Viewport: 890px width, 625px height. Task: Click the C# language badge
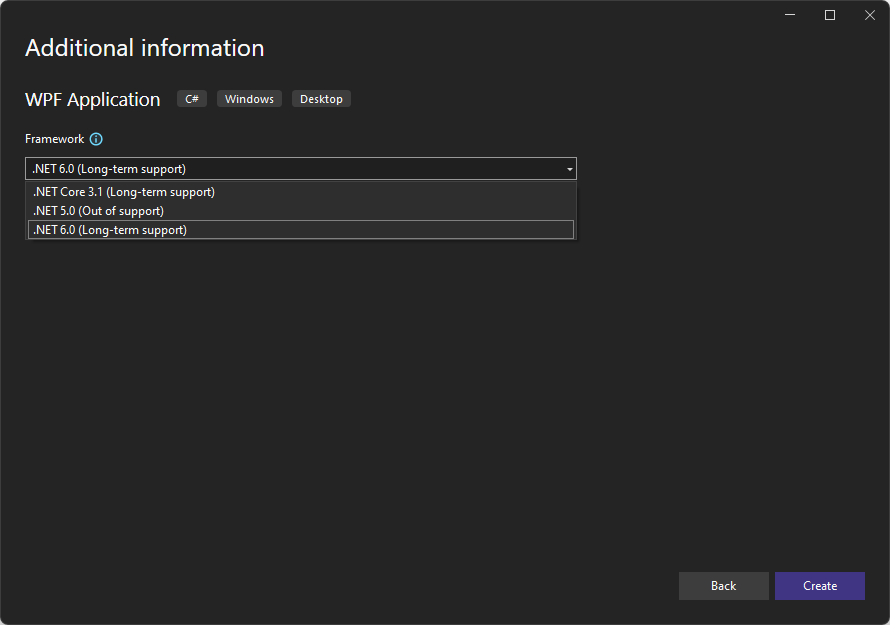coord(191,98)
